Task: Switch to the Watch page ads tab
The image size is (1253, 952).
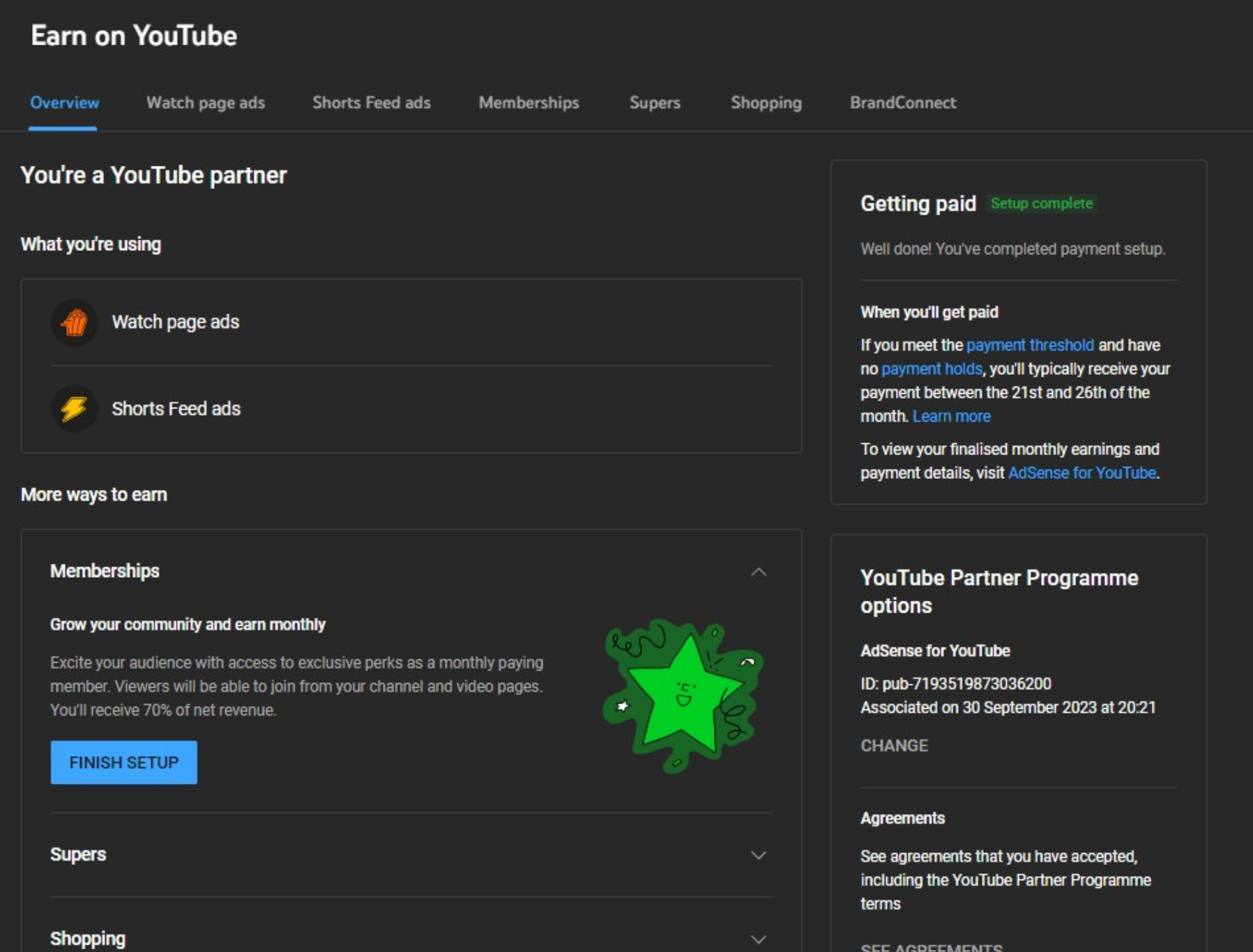Action: tap(205, 103)
